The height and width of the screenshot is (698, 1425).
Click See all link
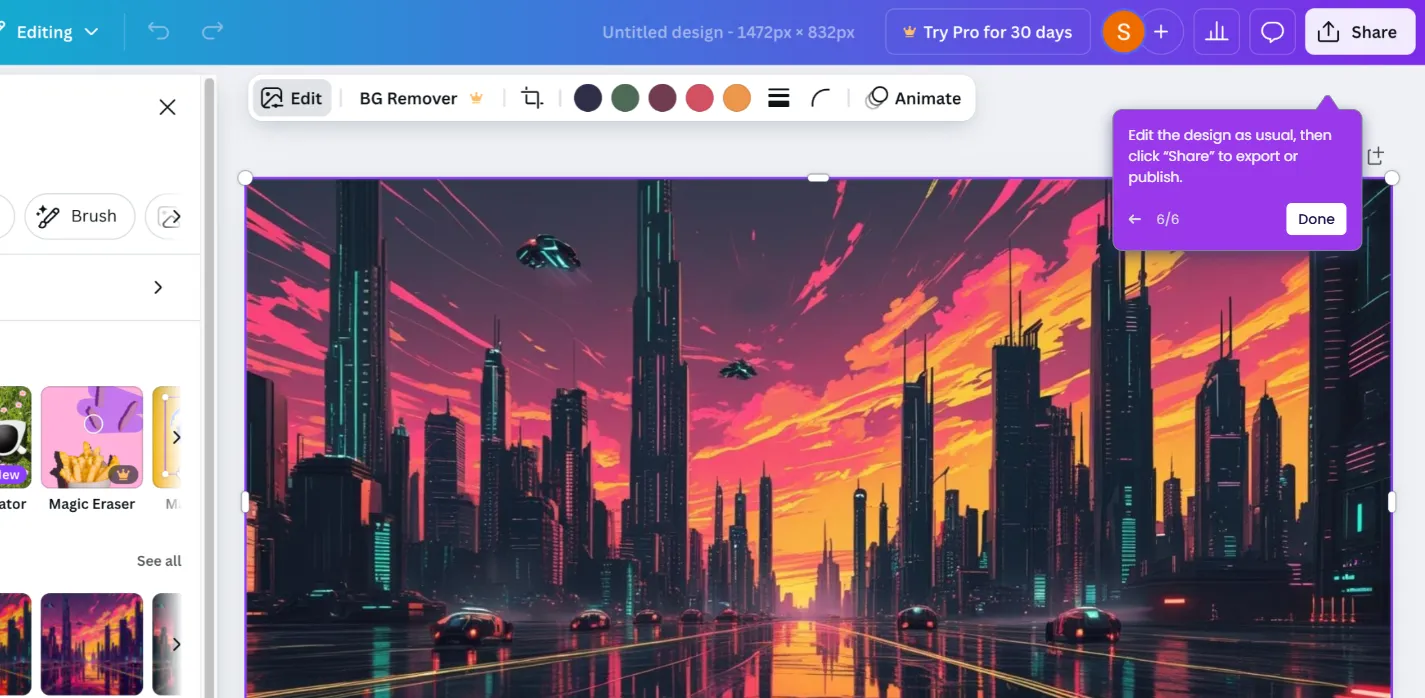click(x=159, y=561)
